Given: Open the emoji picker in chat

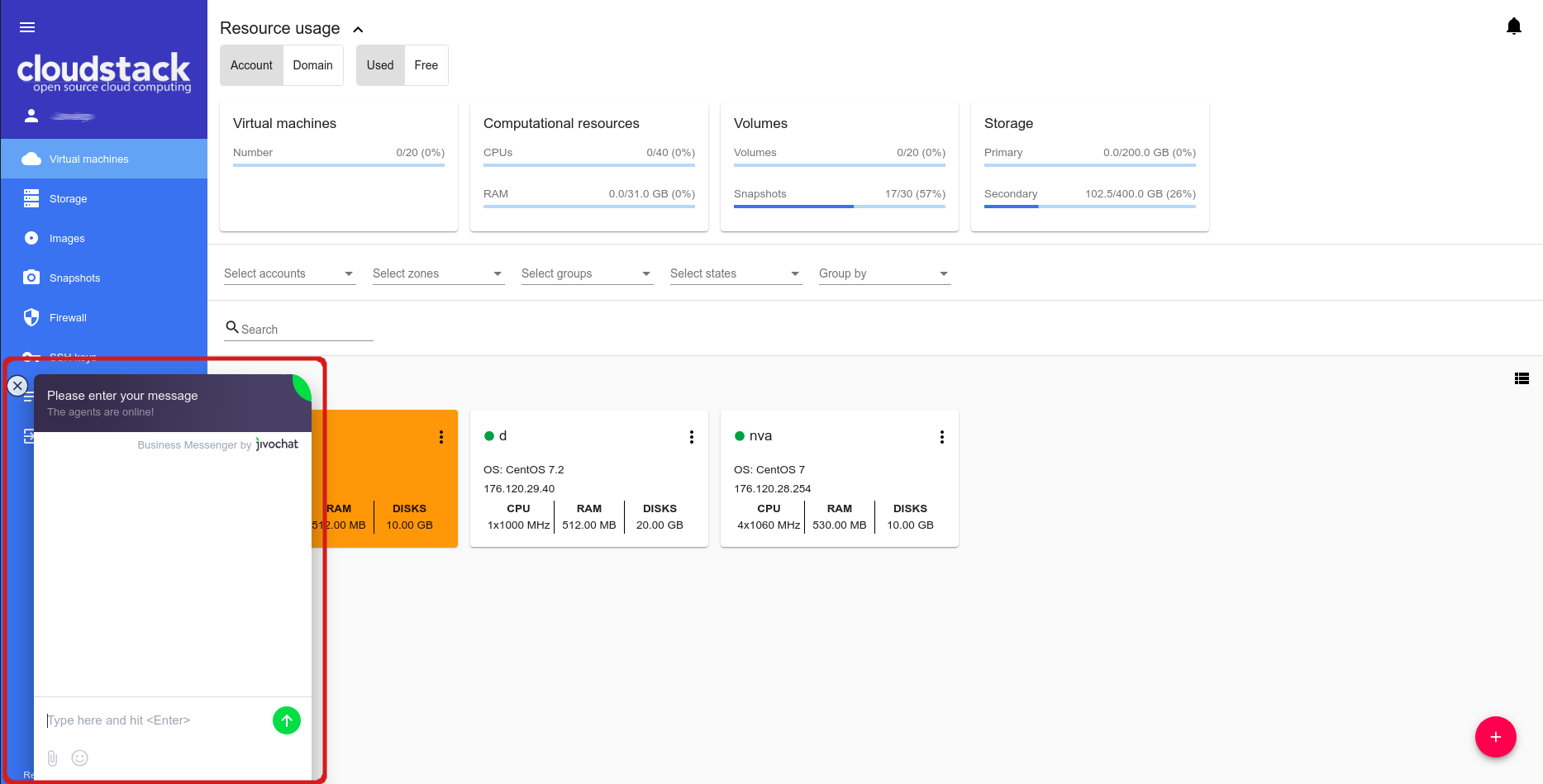Looking at the screenshot, I should click(80, 758).
